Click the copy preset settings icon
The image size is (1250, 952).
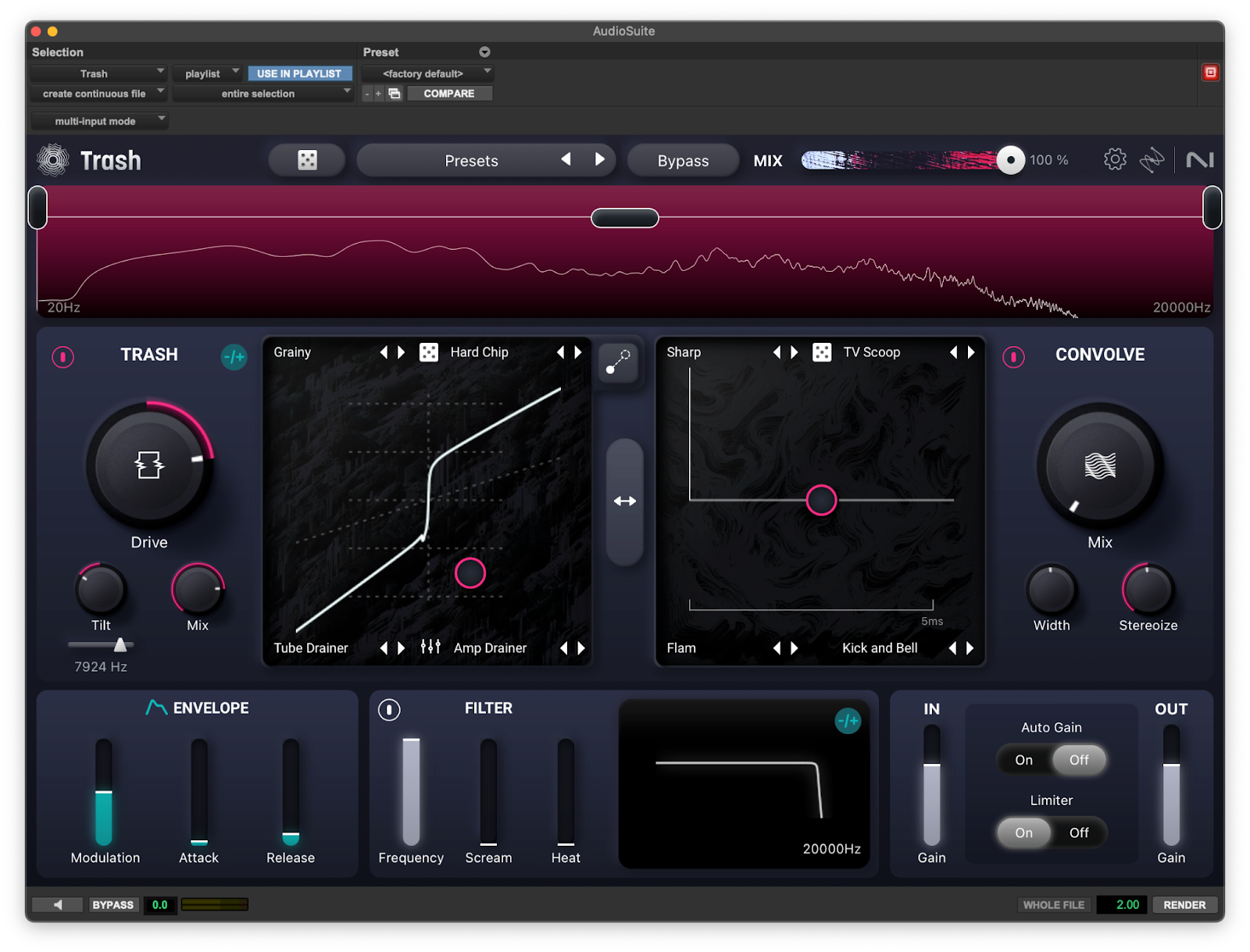tap(395, 94)
